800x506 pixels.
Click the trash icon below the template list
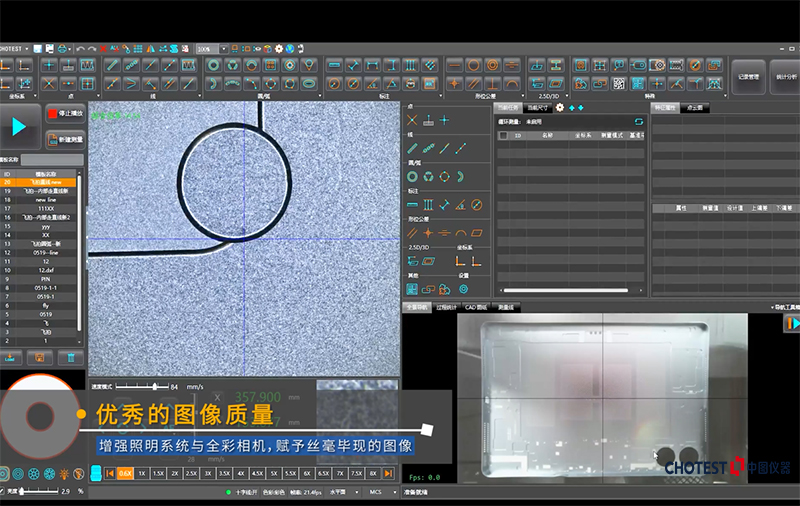(71, 358)
